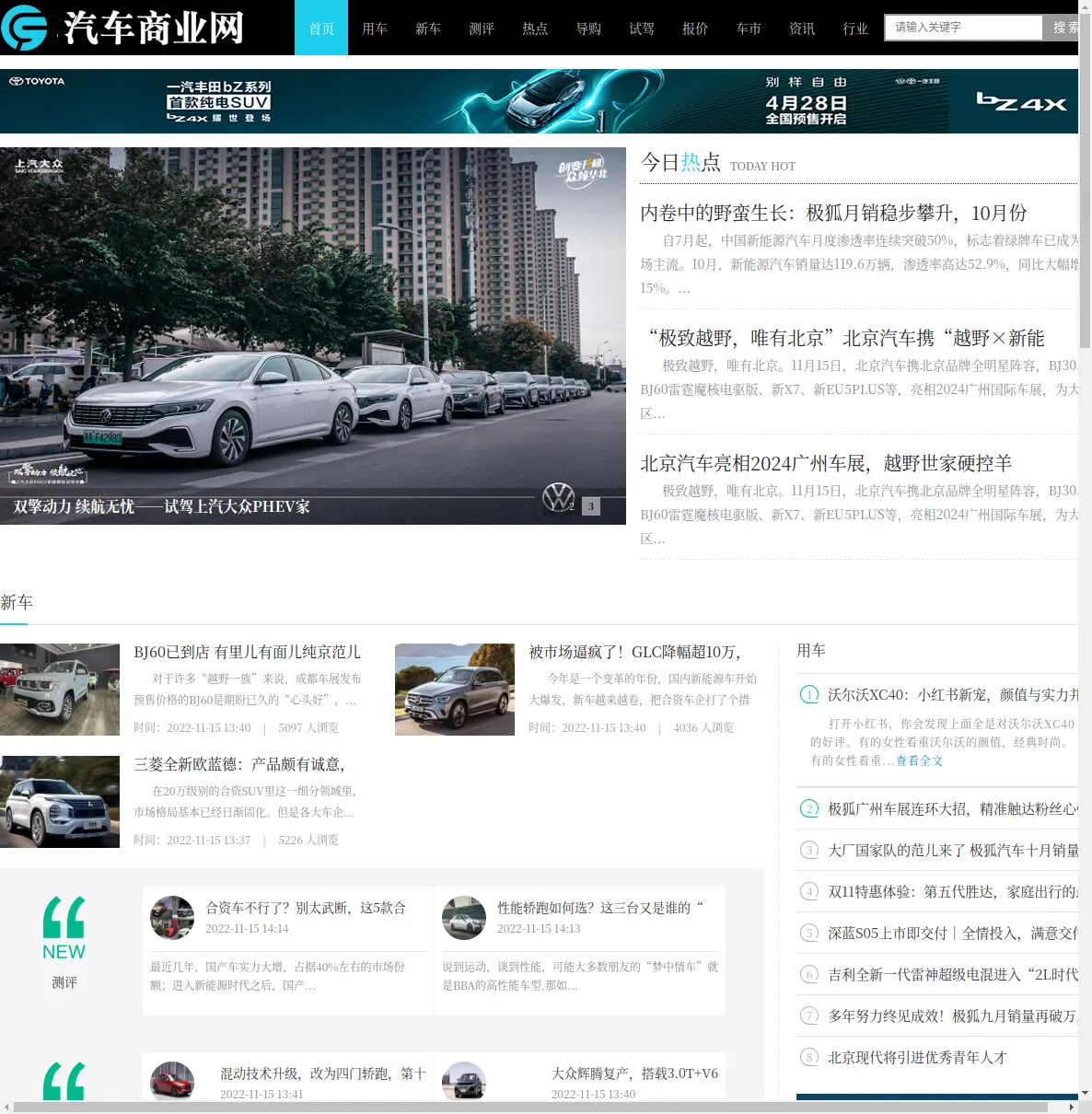Open 行业 in the navigation bar
Viewport: 1092px width, 1114px height.
(855, 28)
